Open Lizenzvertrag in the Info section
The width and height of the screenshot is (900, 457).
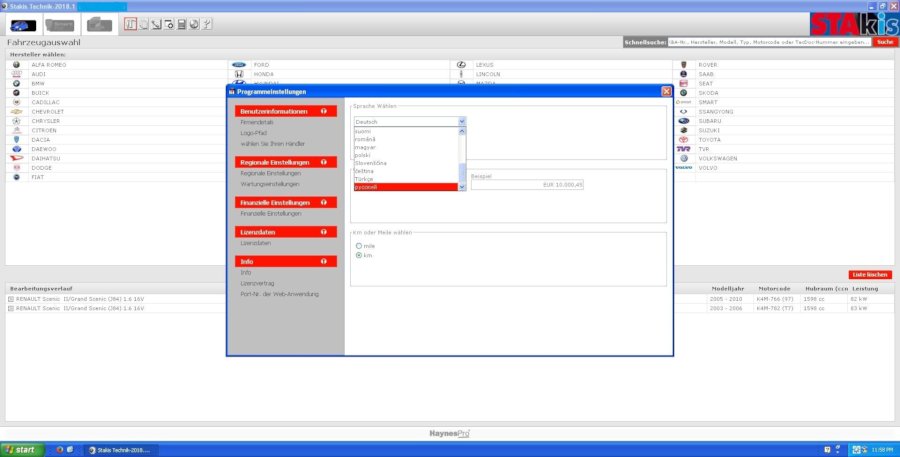[x=257, y=282]
